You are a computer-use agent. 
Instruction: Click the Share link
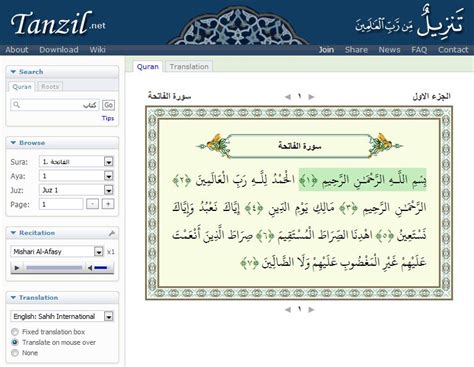coord(356,50)
